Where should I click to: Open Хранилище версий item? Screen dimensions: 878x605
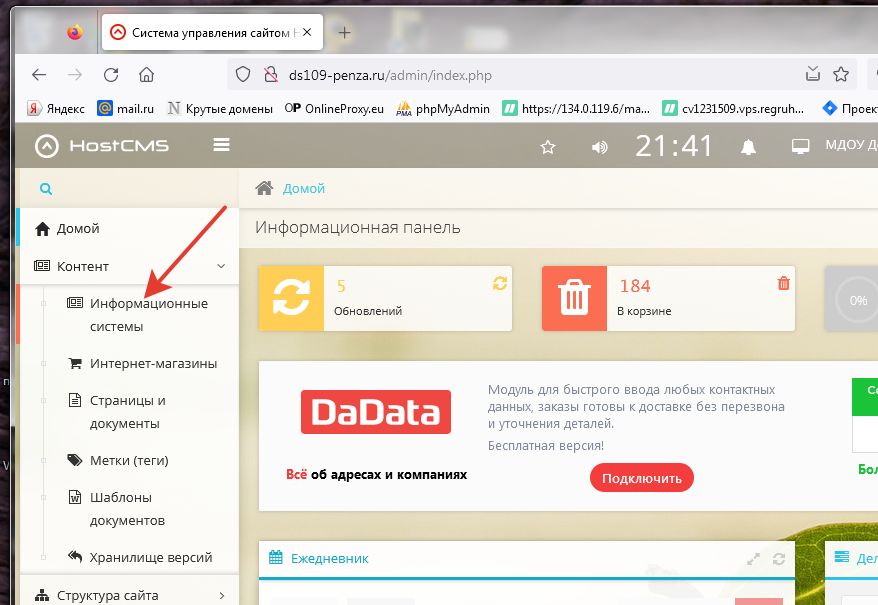click(140, 557)
